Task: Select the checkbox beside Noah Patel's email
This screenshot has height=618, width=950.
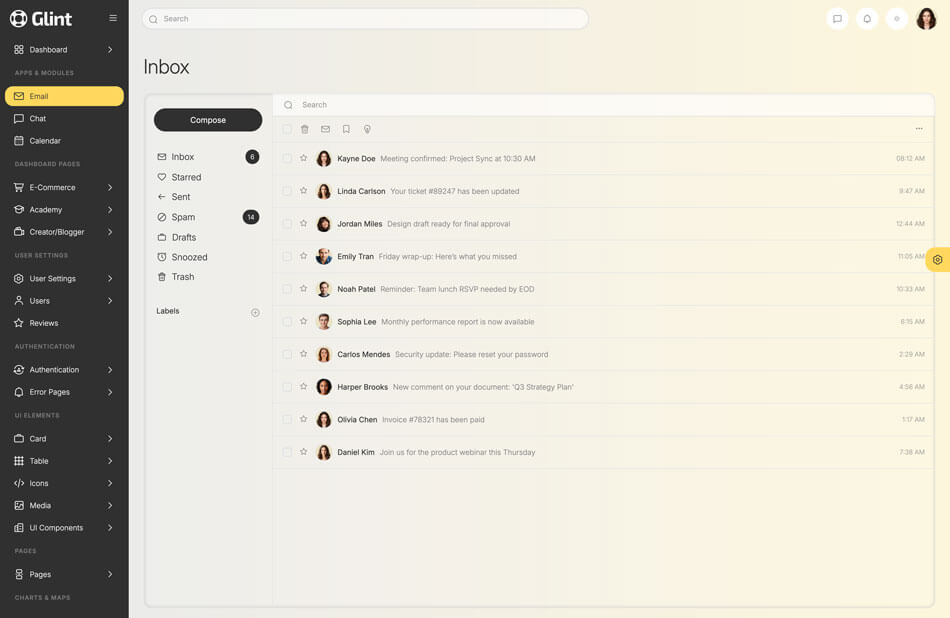Action: 287,289
